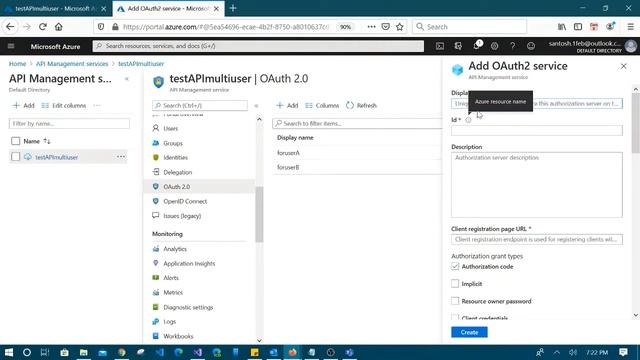The width and height of the screenshot is (640, 360).
Task: Click Edit columns in services pane
Action: (x=64, y=105)
